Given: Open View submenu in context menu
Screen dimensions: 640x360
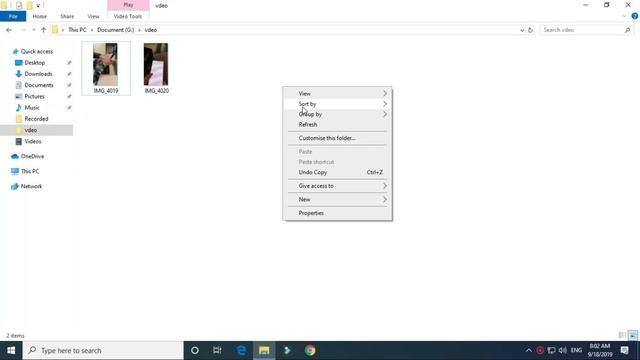Looking at the screenshot, I should click(x=337, y=93).
